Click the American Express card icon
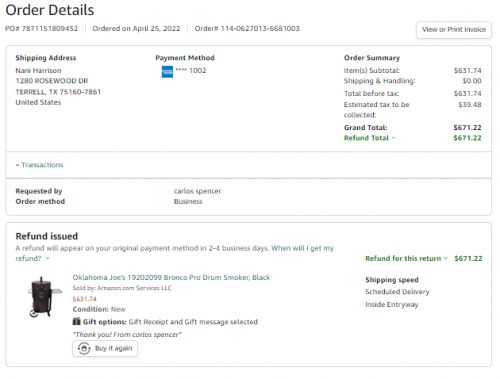 click(167, 72)
